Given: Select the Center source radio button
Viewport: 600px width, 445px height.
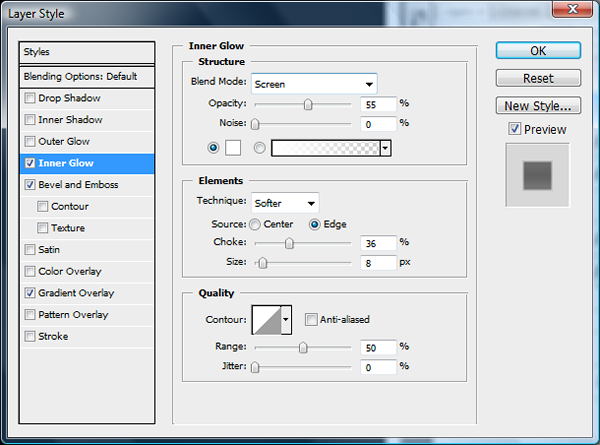Looking at the screenshot, I should coord(256,224).
